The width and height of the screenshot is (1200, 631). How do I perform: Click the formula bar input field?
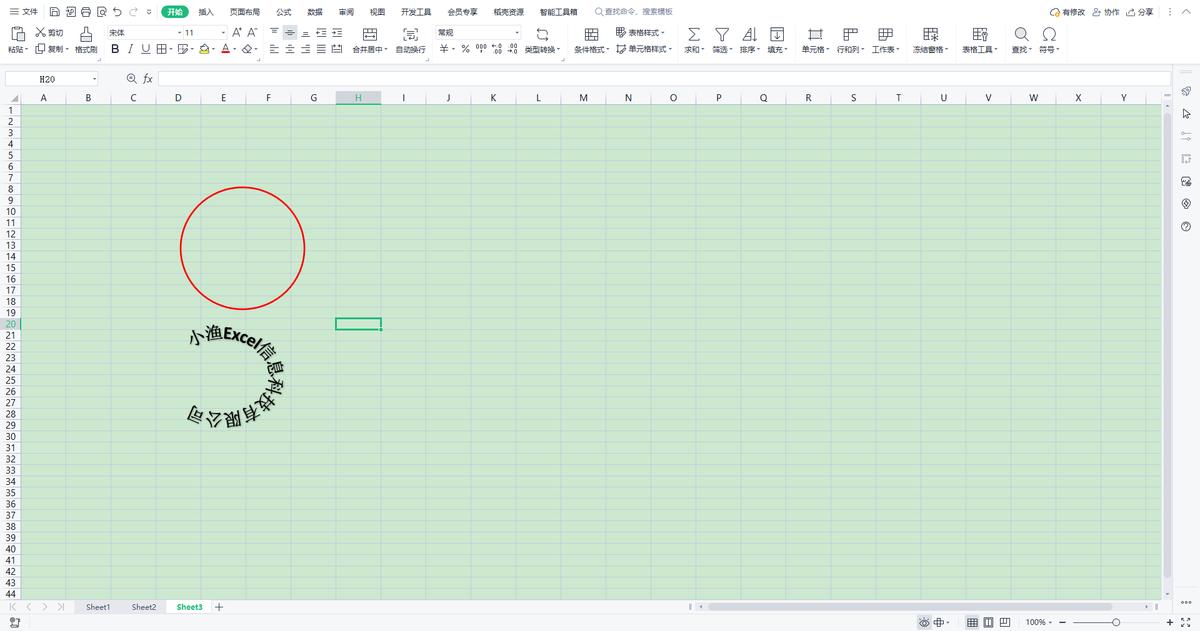pyautogui.click(x=660, y=78)
